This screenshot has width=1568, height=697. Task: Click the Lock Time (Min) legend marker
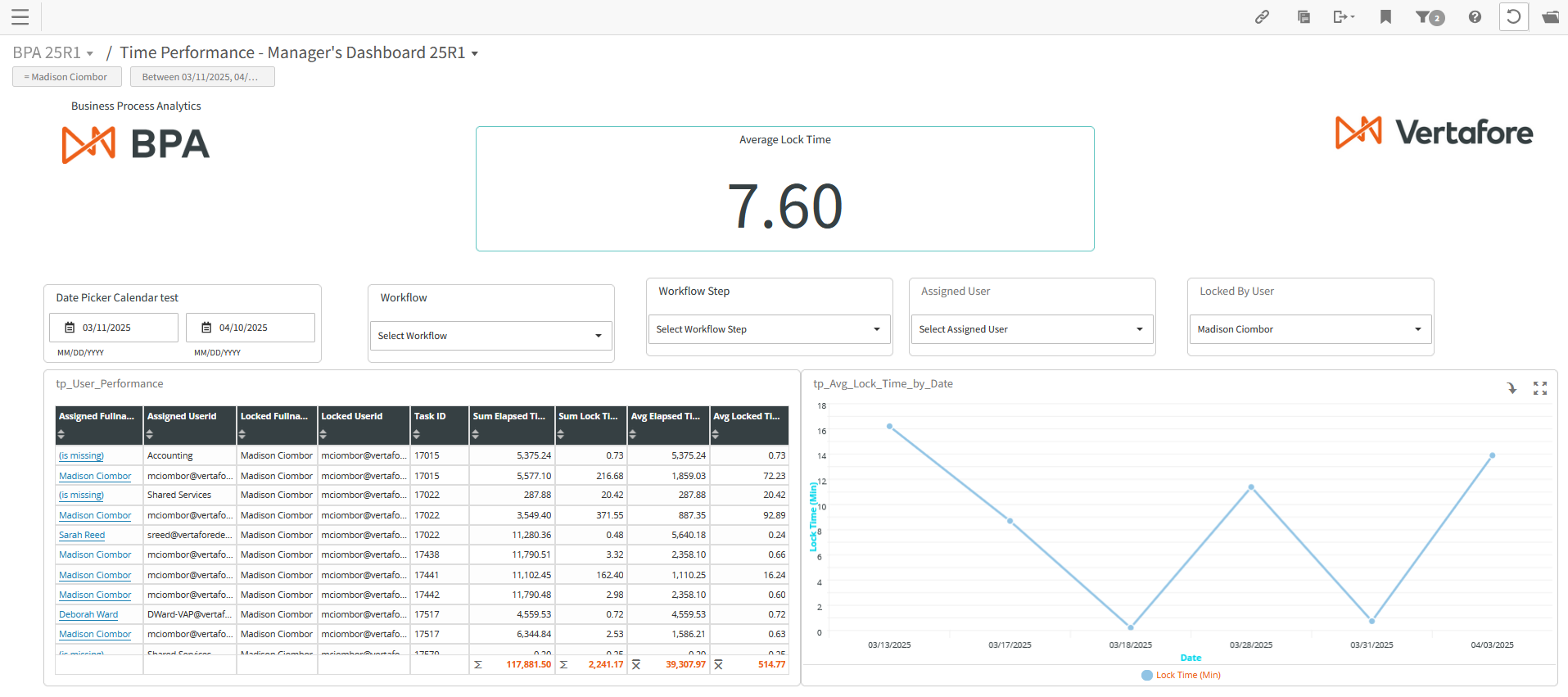pos(1147,676)
